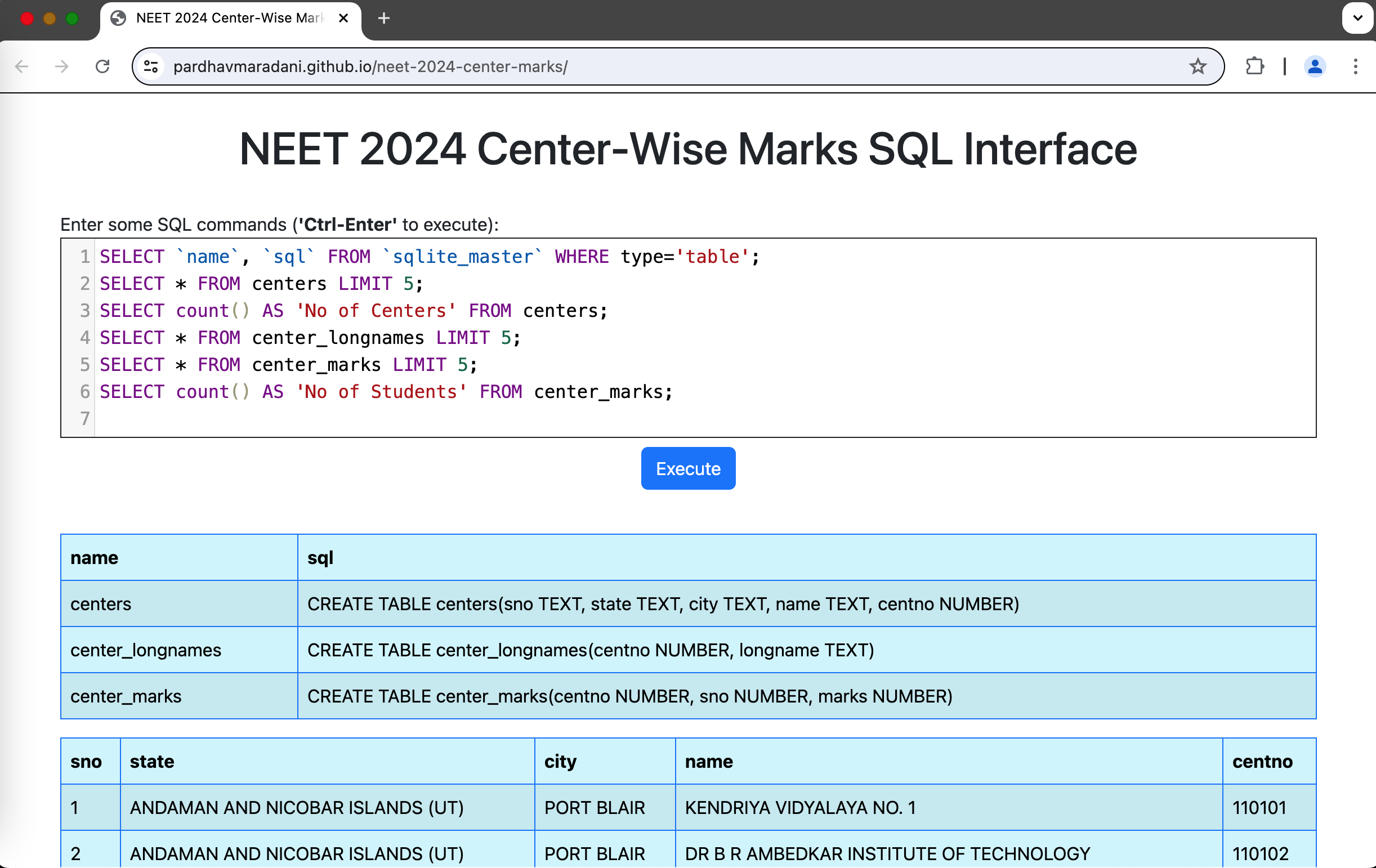The image size is (1376, 868).
Task: Click the 'sno' column header
Action: (91, 761)
